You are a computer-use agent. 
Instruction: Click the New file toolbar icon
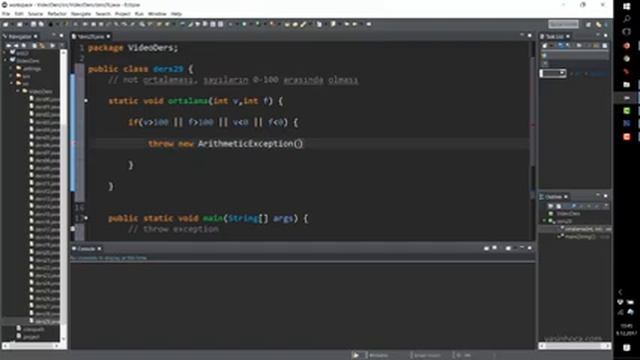point(6,24)
